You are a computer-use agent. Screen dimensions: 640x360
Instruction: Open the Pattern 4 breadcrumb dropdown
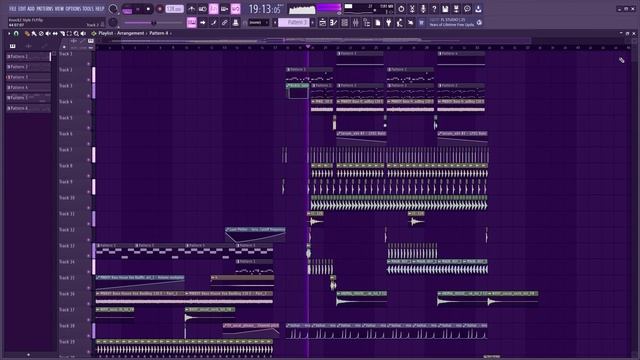[x=159, y=33]
